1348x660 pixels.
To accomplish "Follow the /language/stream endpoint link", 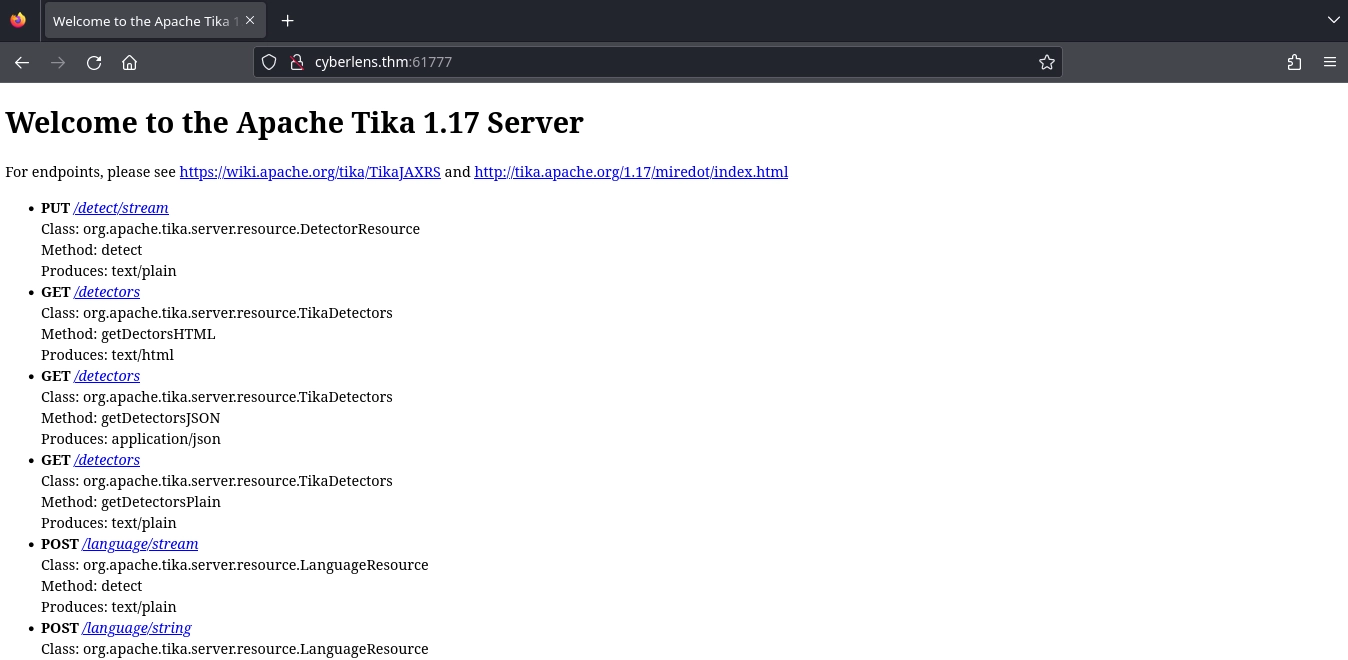I will [x=140, y=544].
